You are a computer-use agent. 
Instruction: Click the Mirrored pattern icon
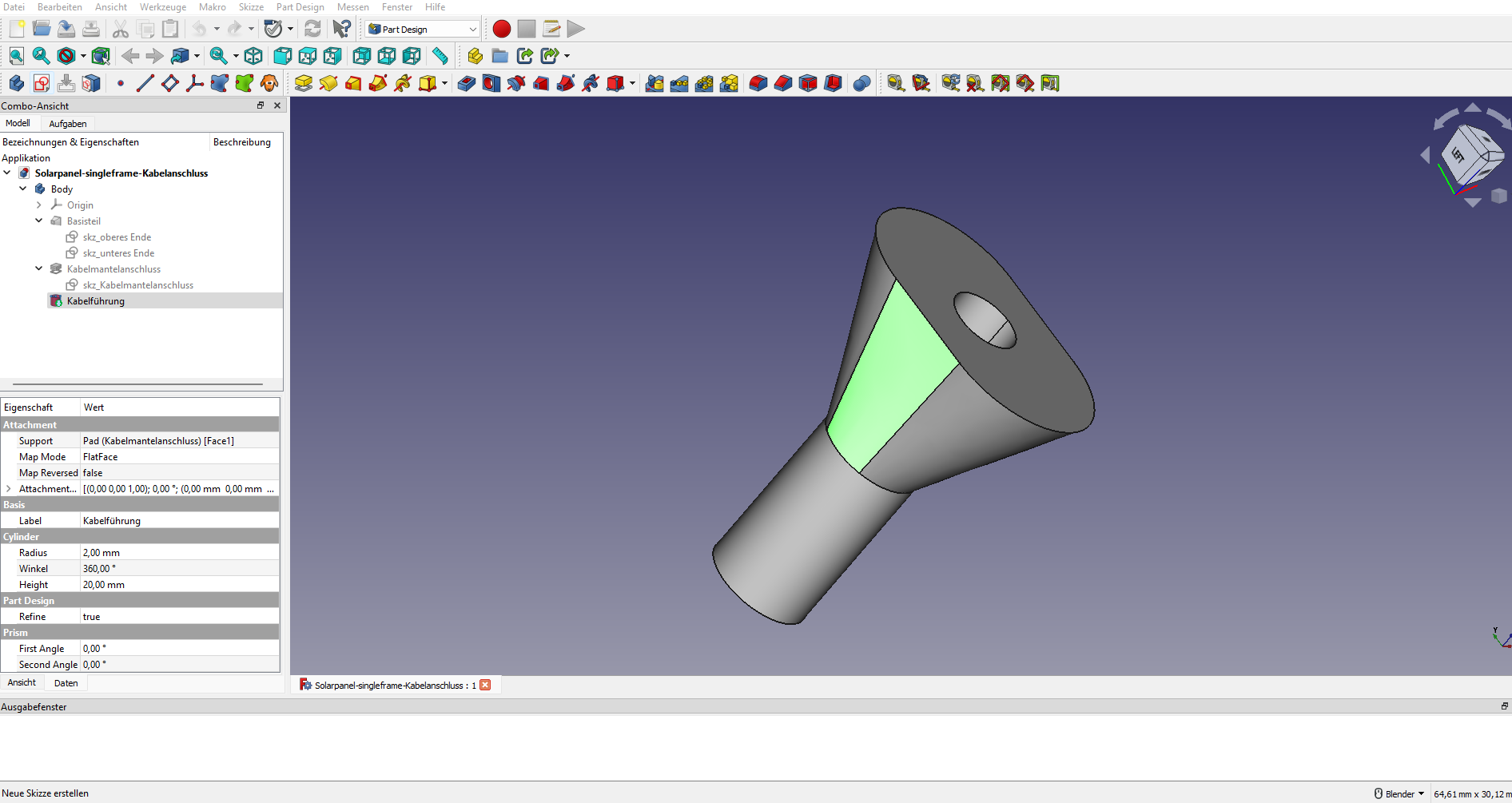tap(655, 83)
